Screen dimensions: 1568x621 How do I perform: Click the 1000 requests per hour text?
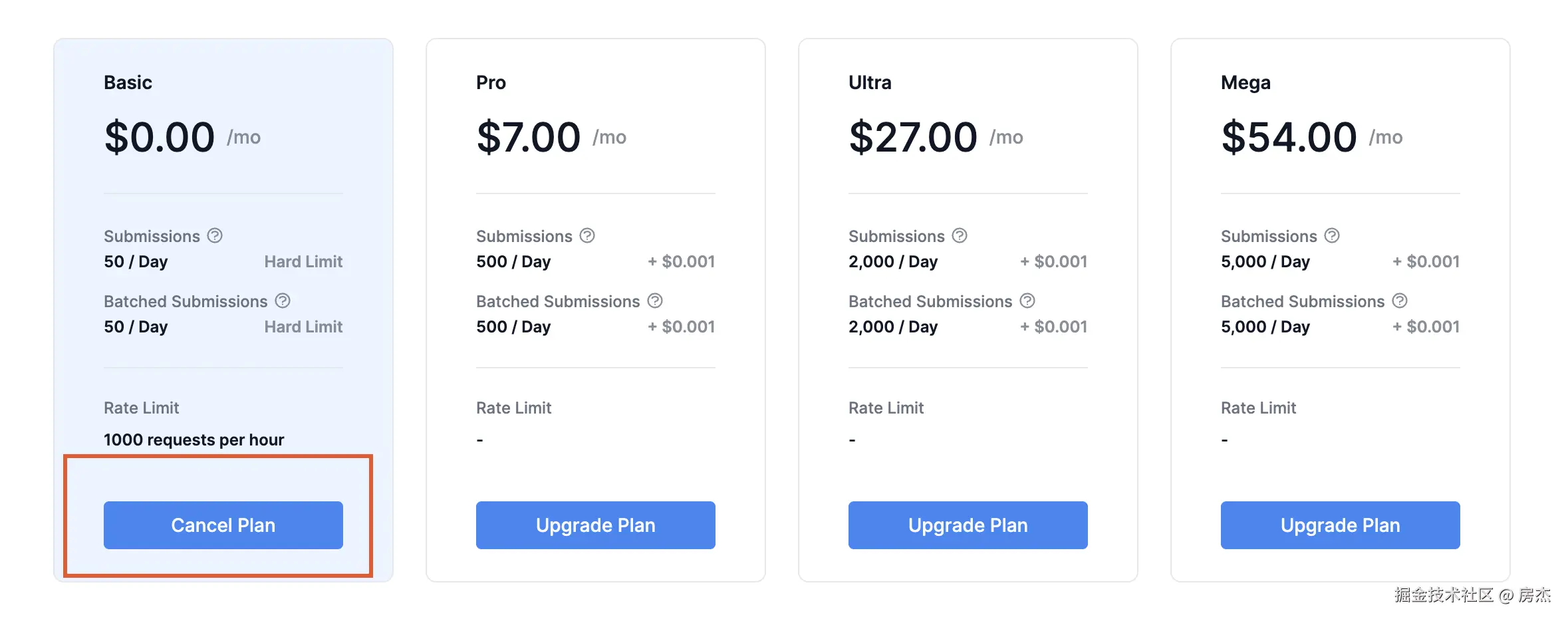(194, 439)
